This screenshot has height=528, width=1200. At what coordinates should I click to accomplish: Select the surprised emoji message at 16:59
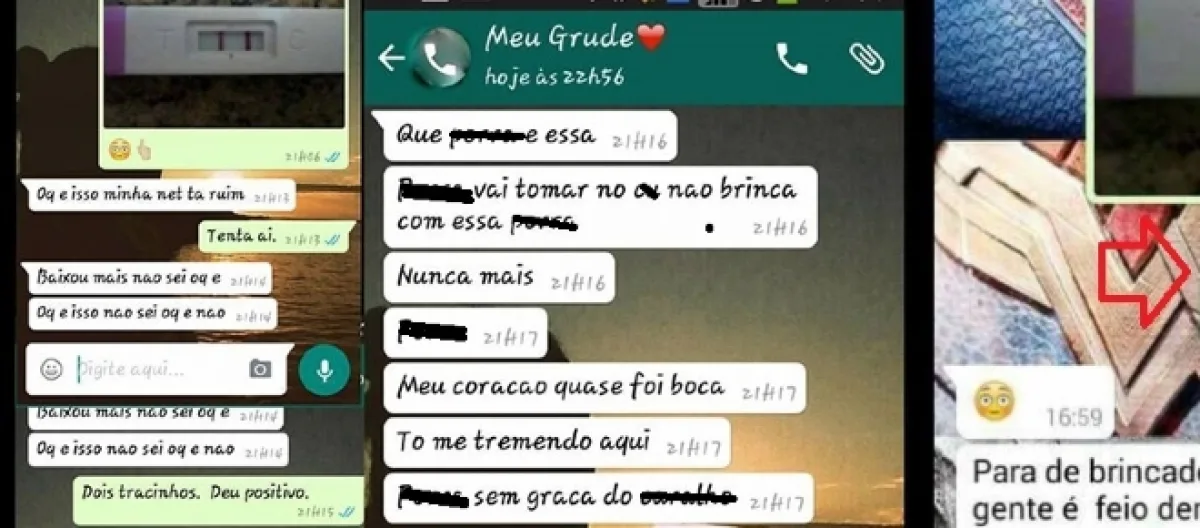tap(1035, 404)
